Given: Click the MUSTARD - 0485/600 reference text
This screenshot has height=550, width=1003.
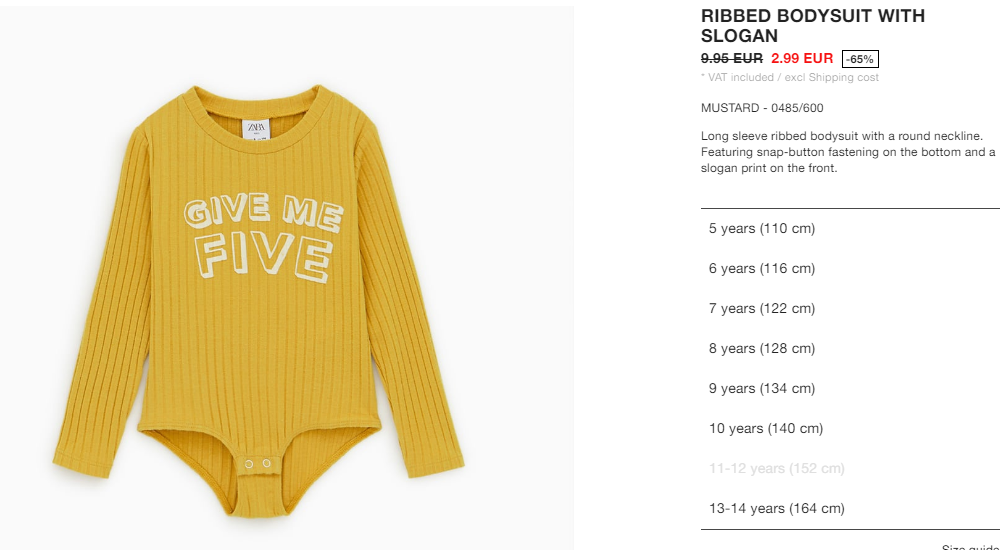Looking at the screenshot, I should point(762,108).
